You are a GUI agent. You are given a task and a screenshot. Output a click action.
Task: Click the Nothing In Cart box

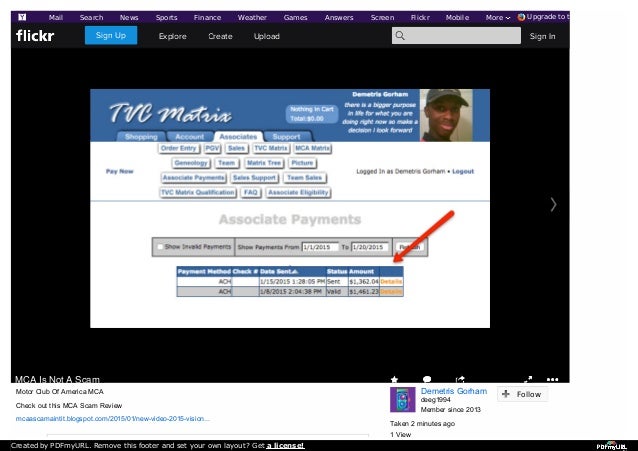point(312,114)
